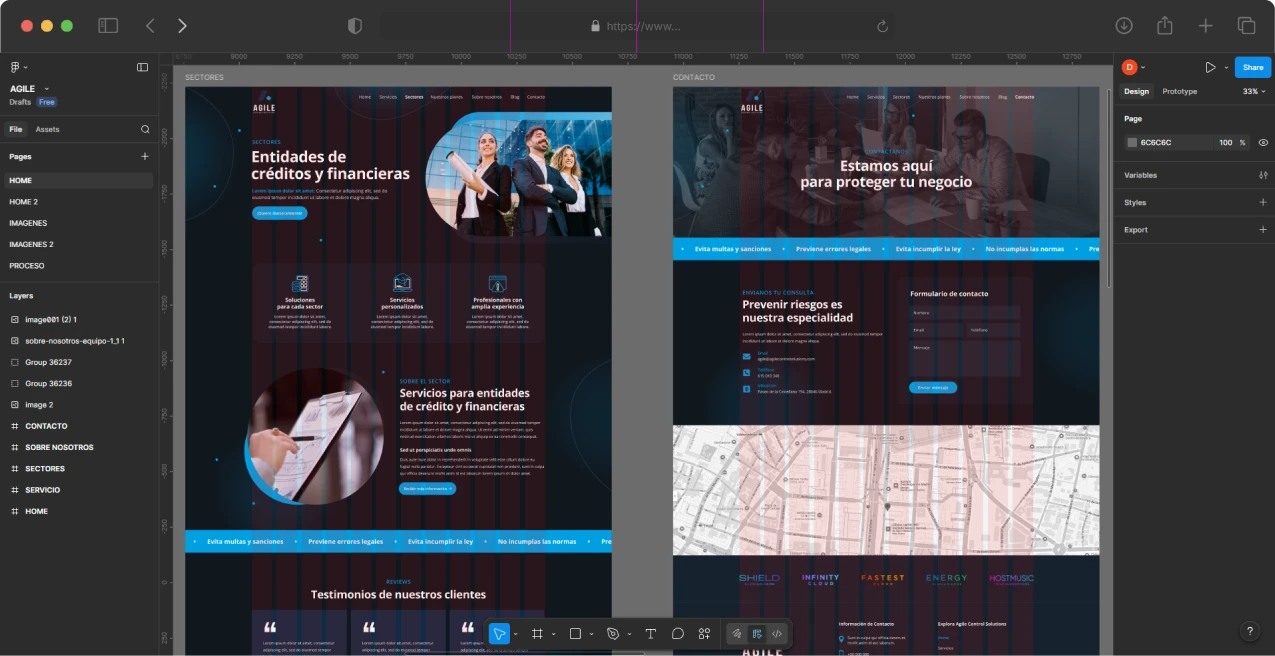Select the Frame tool in bottom toolbar
The image size is (1275, 656).
point(537,634)
